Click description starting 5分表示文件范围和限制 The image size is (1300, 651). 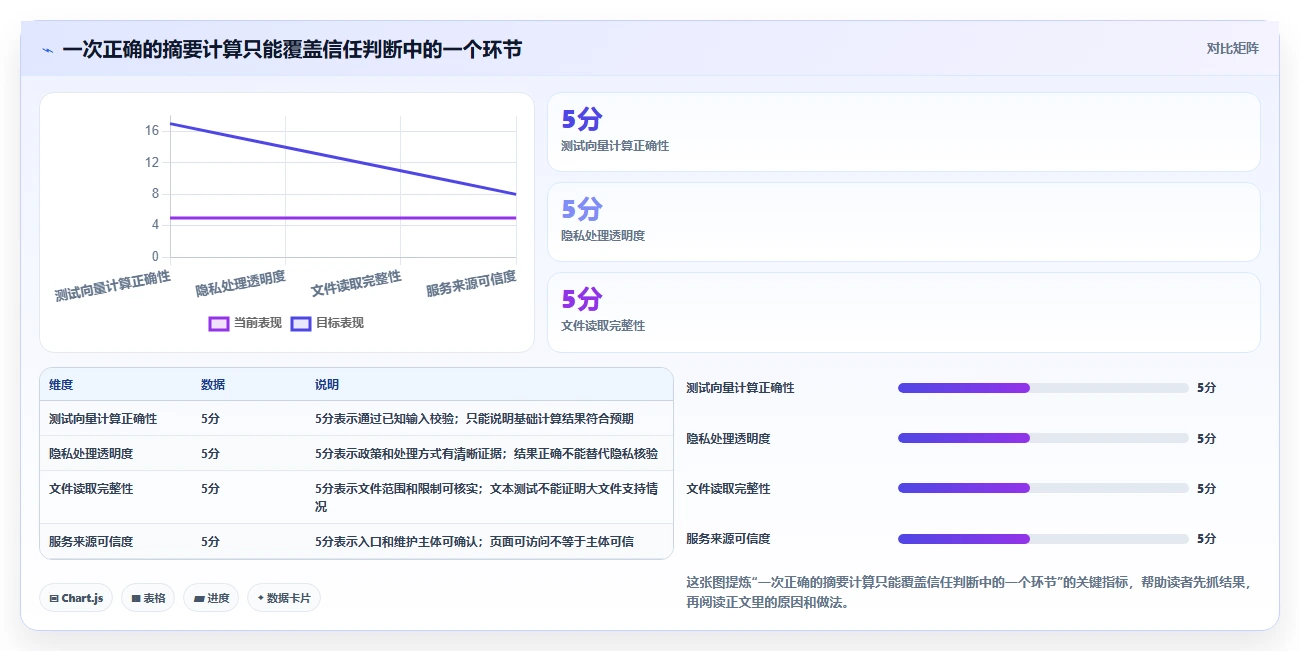click(x=486, y=497)
